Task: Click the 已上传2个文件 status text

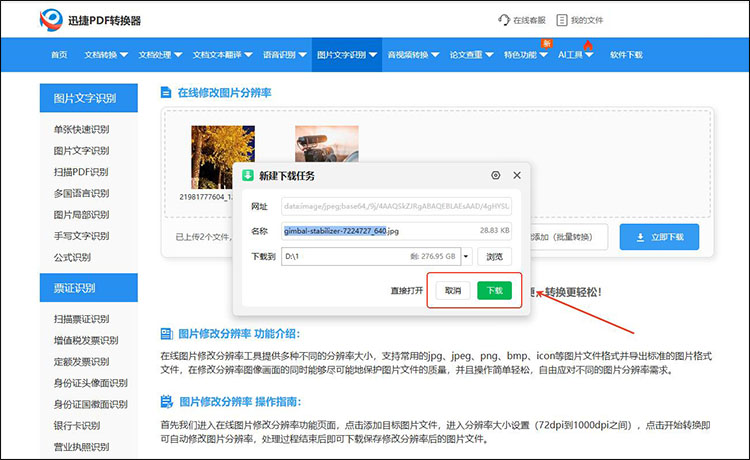Action: (x=204, y=237)
